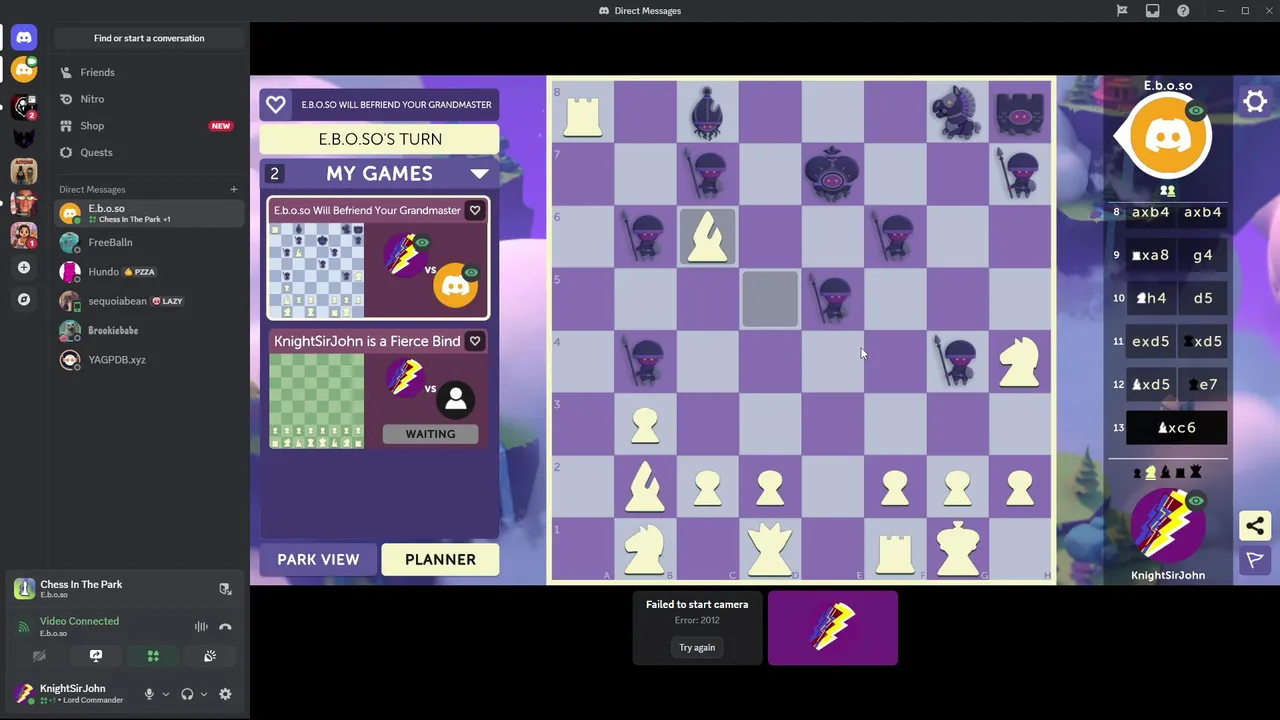1280x720 pixels.
Task: Click the WAITING opponent label
Action: point(430,434)
